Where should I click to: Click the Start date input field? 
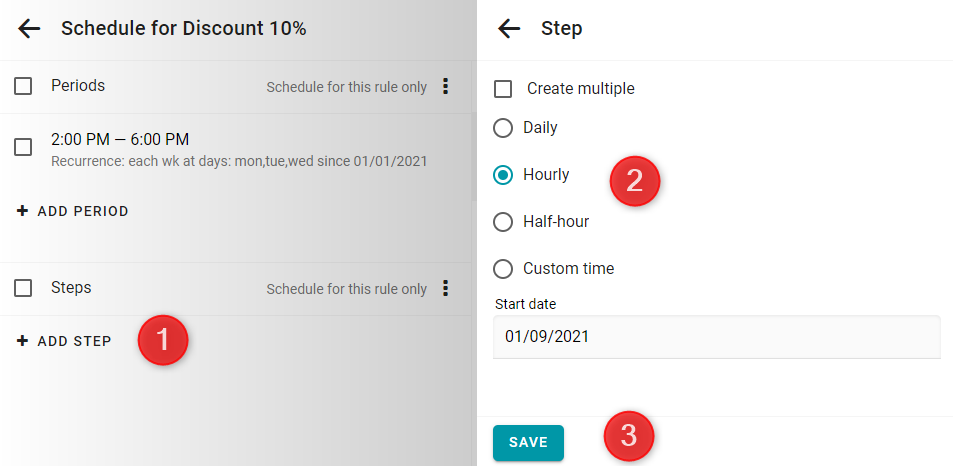pos(717,337)
